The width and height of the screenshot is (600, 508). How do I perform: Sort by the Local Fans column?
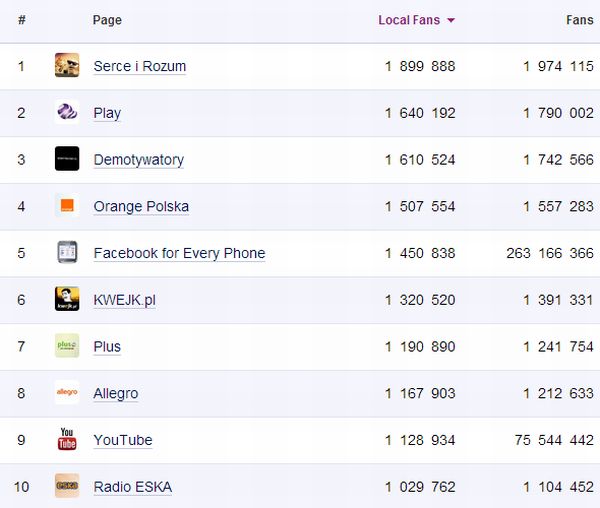409,20
